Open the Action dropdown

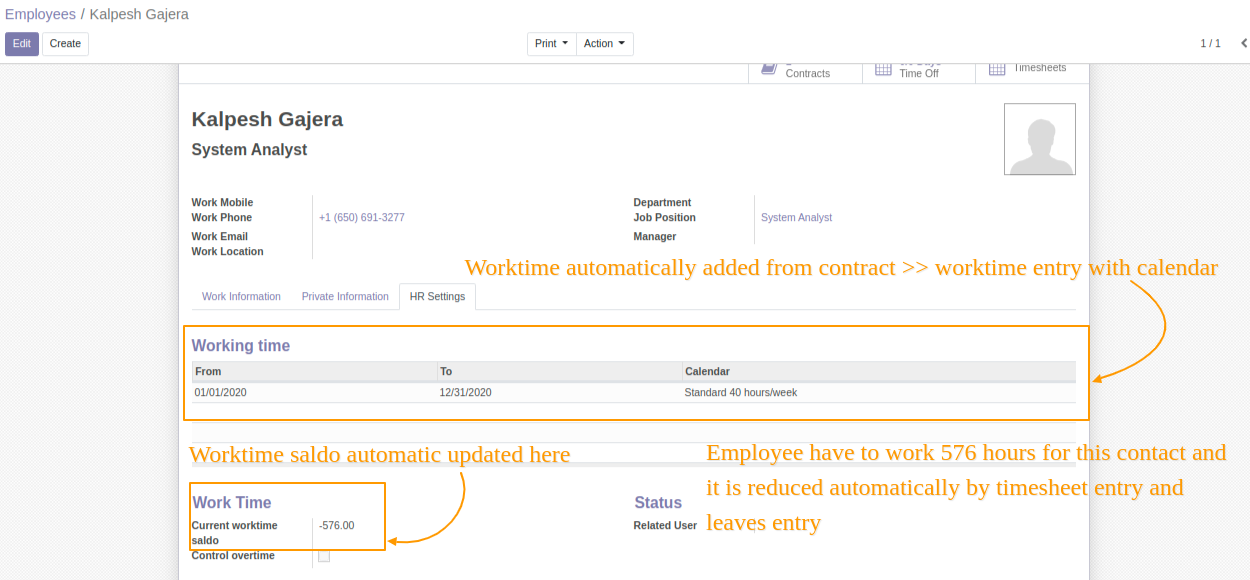click(605, 44)
